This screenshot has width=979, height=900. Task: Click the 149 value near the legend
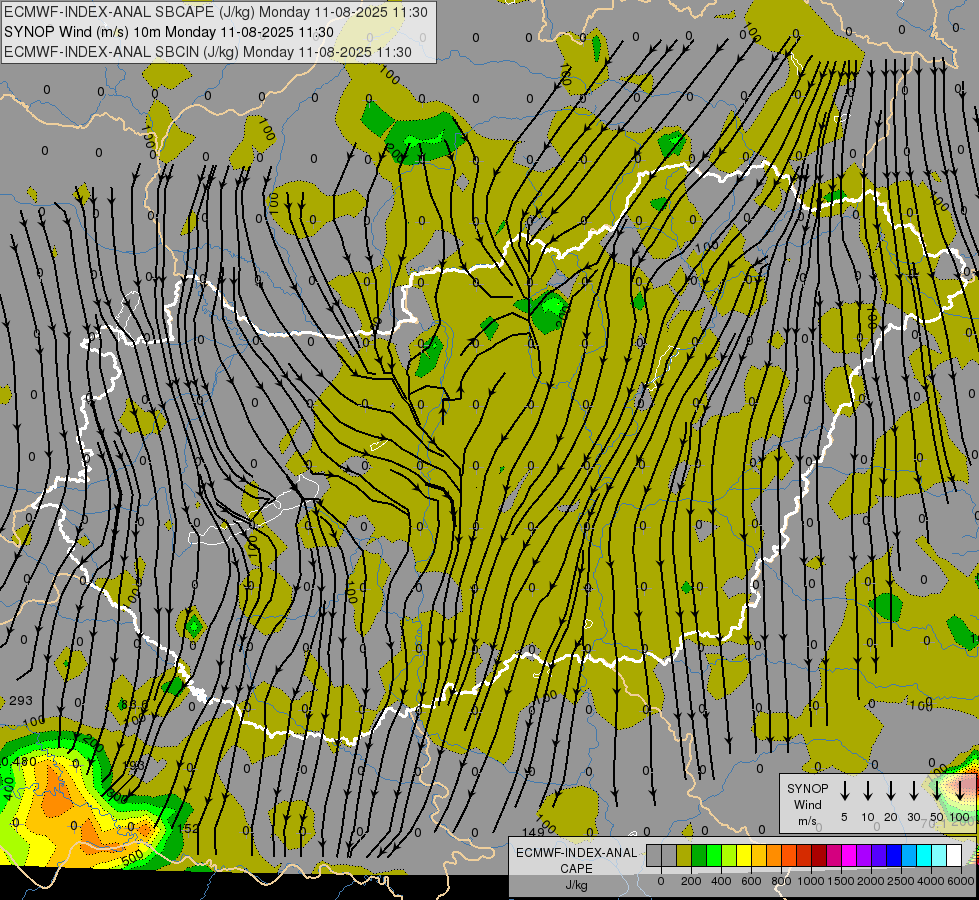point(533,832)
